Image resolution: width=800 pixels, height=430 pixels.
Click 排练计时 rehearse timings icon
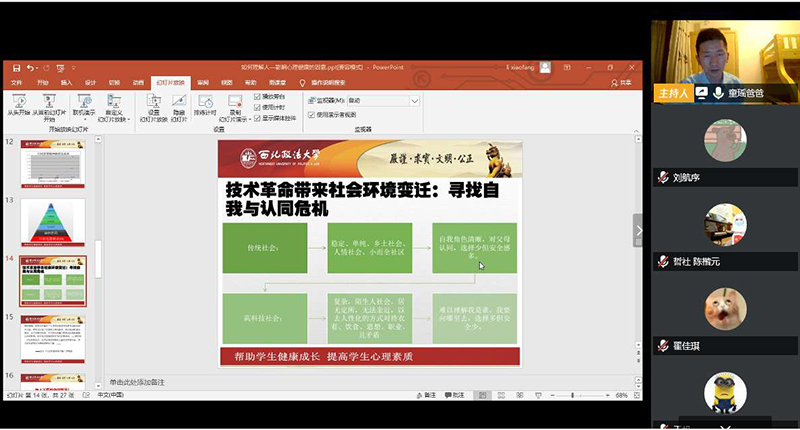tap(207, 104)
